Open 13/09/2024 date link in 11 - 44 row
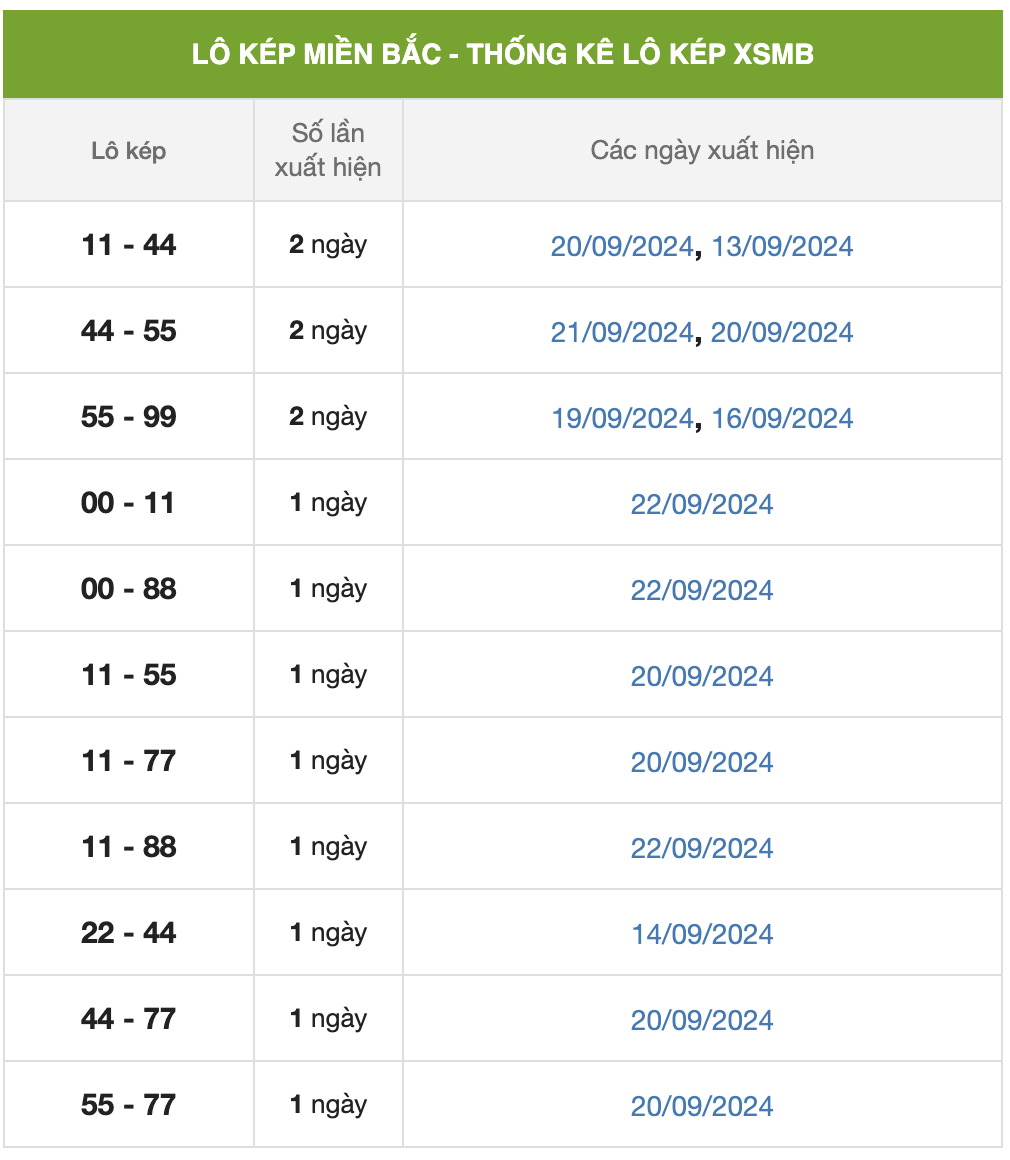The image size is (1010, 1160). click(782, 246)
